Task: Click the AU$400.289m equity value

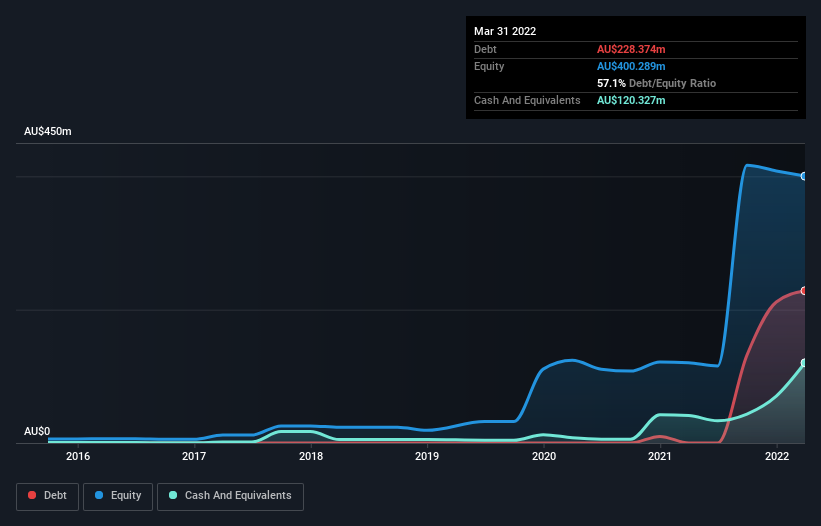Action: pos(631,66)
